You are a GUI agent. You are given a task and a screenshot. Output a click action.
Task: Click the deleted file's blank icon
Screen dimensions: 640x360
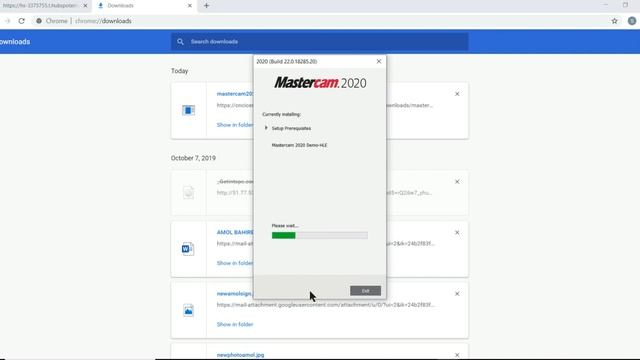point(189,192)
